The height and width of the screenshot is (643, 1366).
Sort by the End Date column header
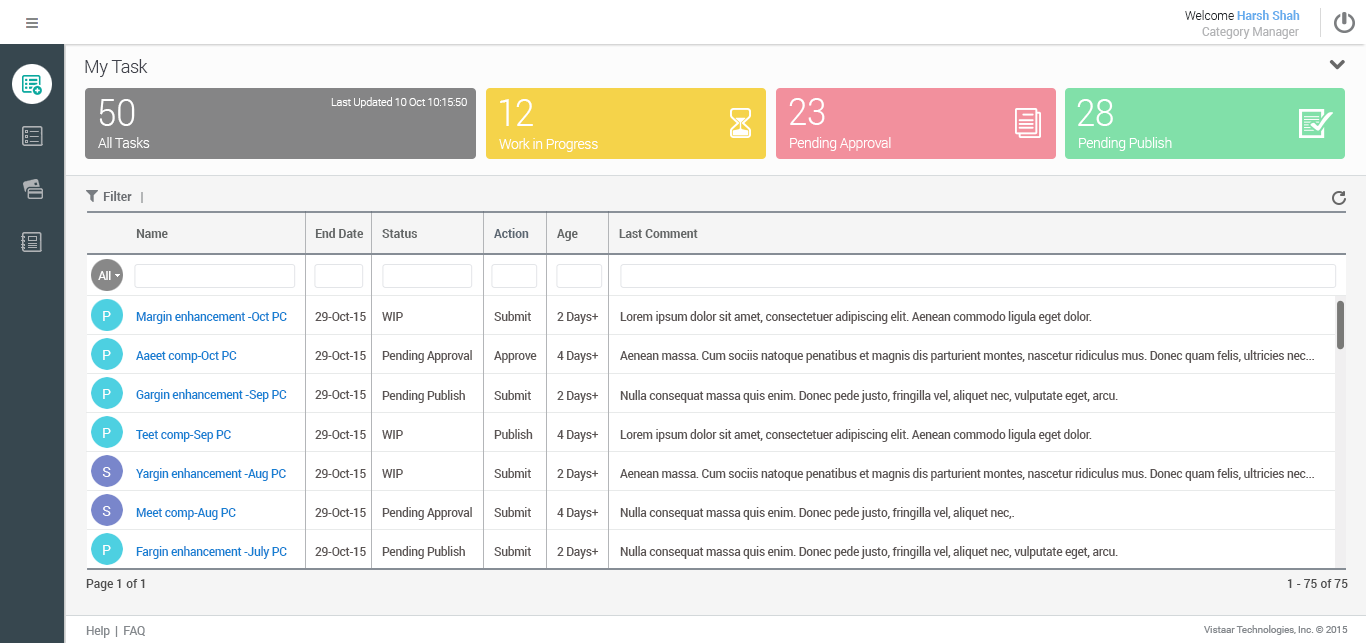339,234
